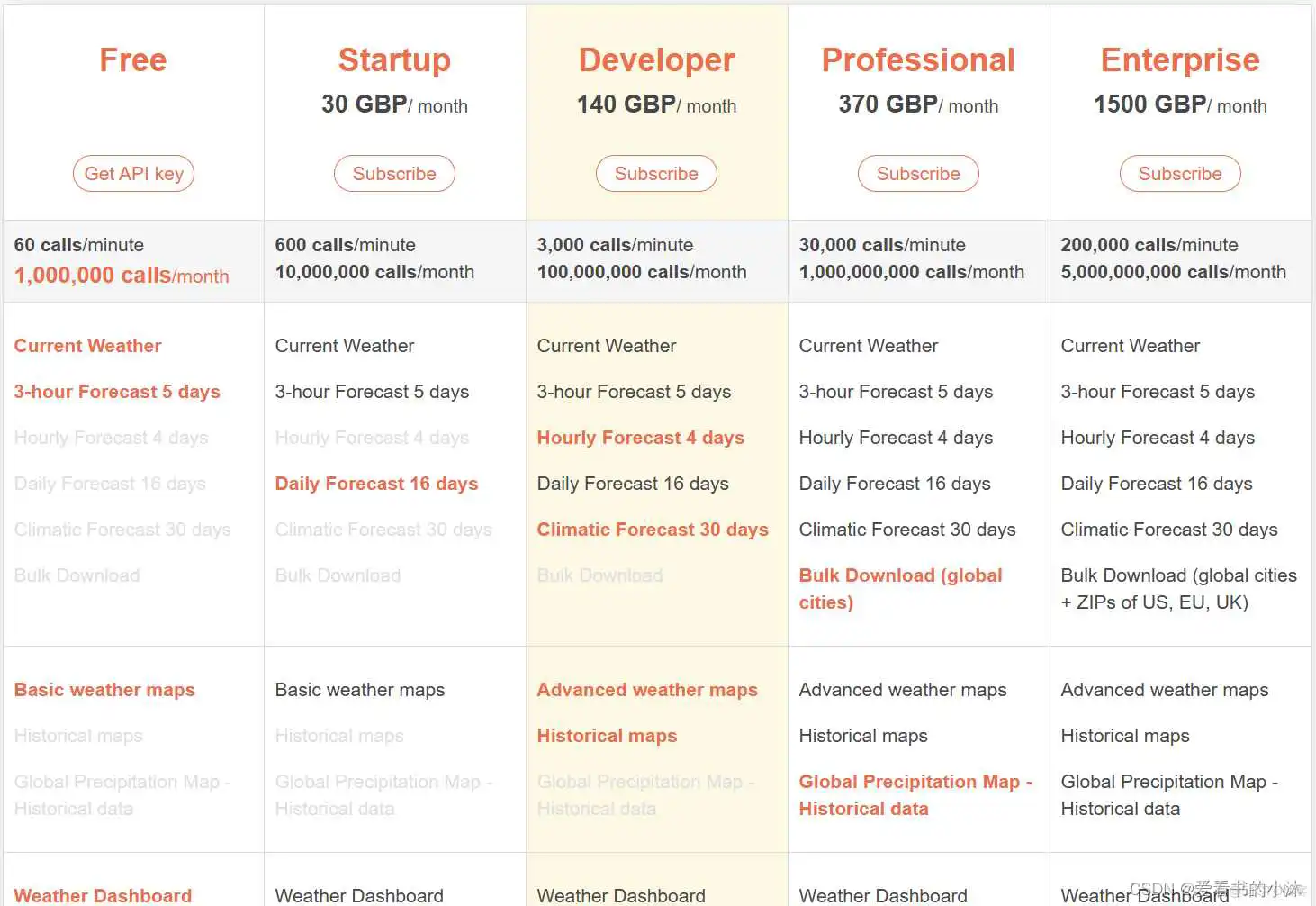This screenshot has height=906, width=1316.
Task: Click 1,000,000 calls/month in Free plan
Action: point(122,276)
